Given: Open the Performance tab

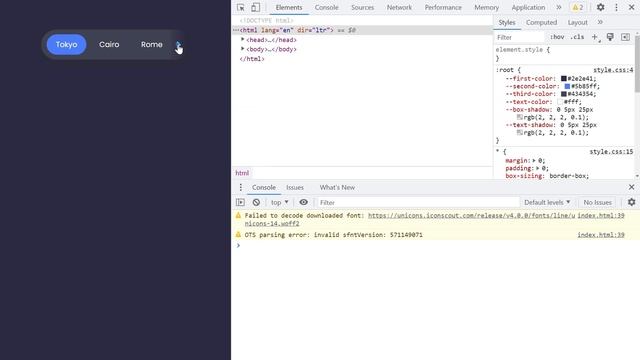Looking at the screenshot, I should [x=443, y=7].
